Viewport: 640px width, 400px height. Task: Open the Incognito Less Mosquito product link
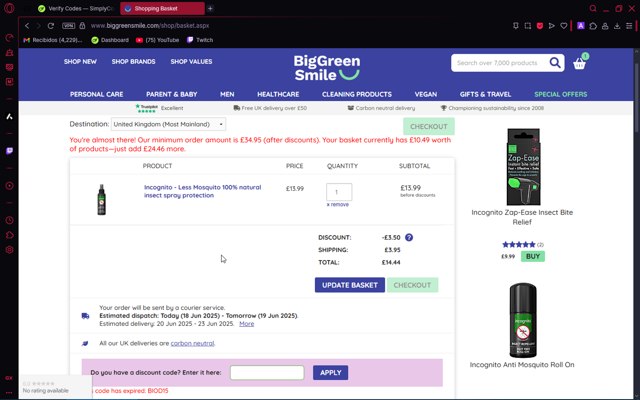[202, 191]
